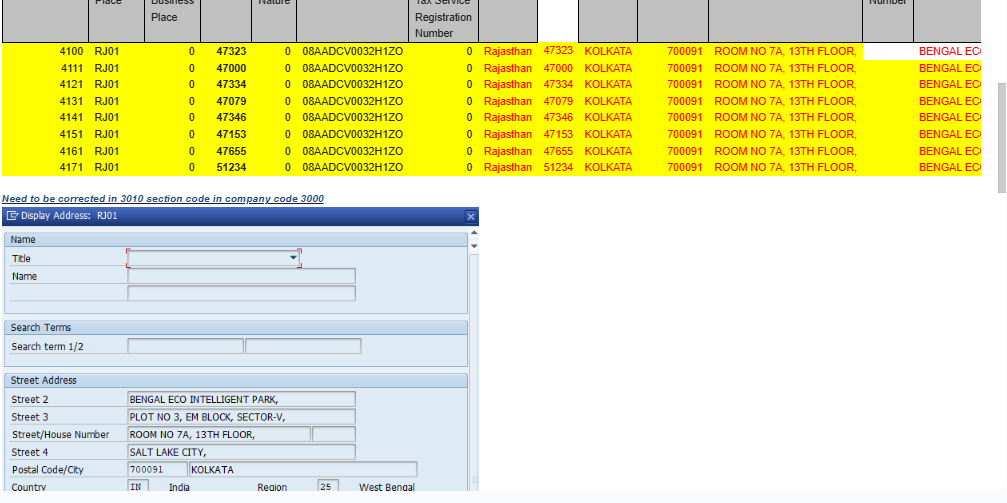
Task: Click the 'Need to be corrected' underlined text
Action: [163, 199]
